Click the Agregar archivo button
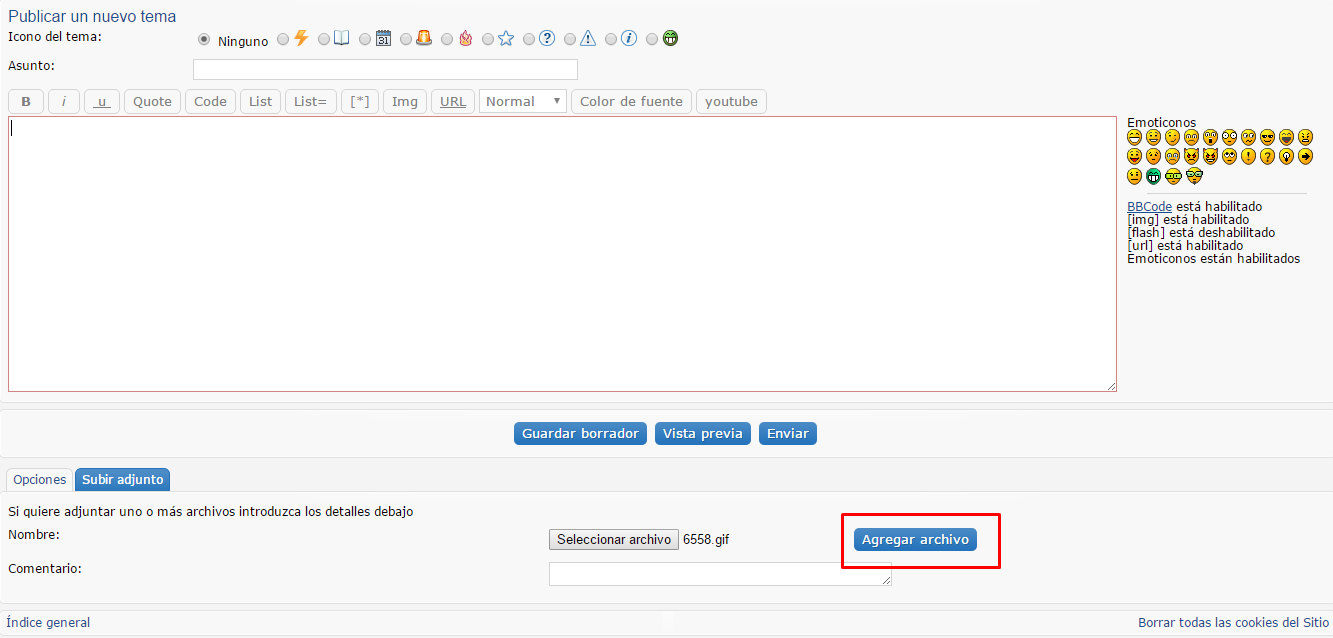The image size is (1333, 638). 915,539
